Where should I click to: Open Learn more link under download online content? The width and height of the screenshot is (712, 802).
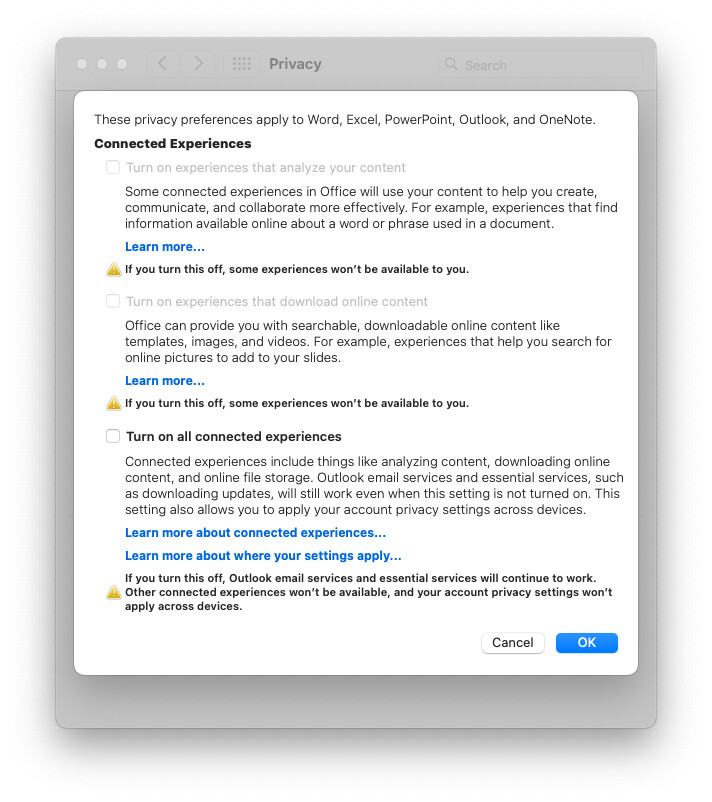pos(165,381)
